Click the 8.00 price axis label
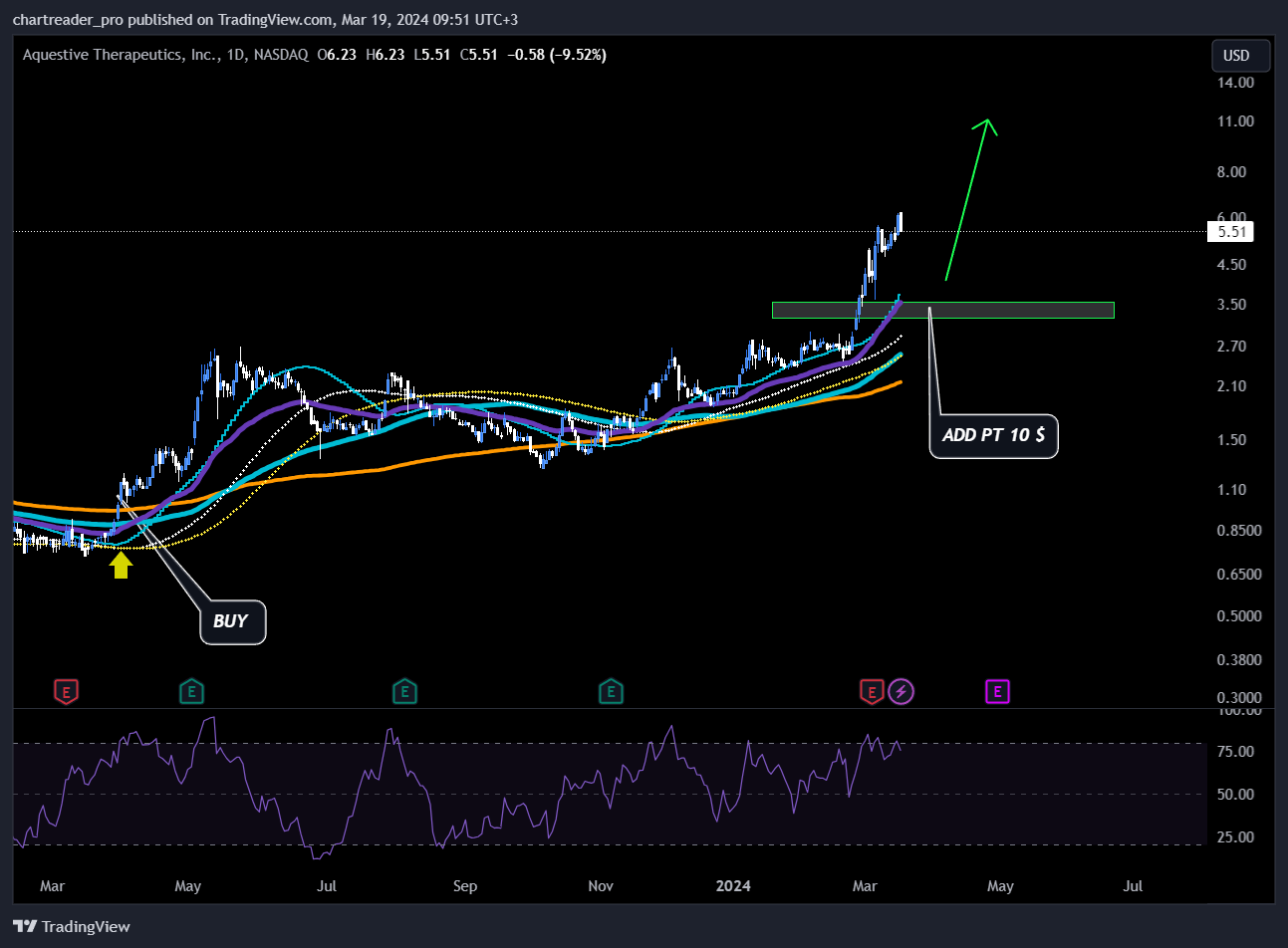This screenshot has width=1288, height=948. (x=1232, y=172)
